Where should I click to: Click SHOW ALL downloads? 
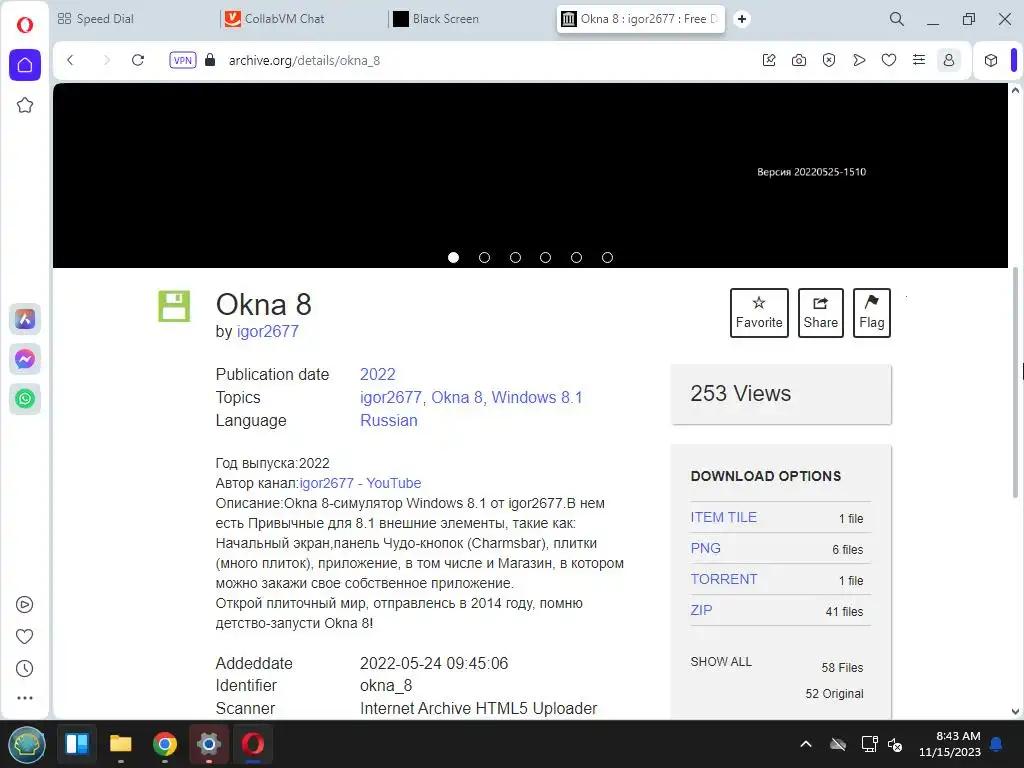point(721,662)
